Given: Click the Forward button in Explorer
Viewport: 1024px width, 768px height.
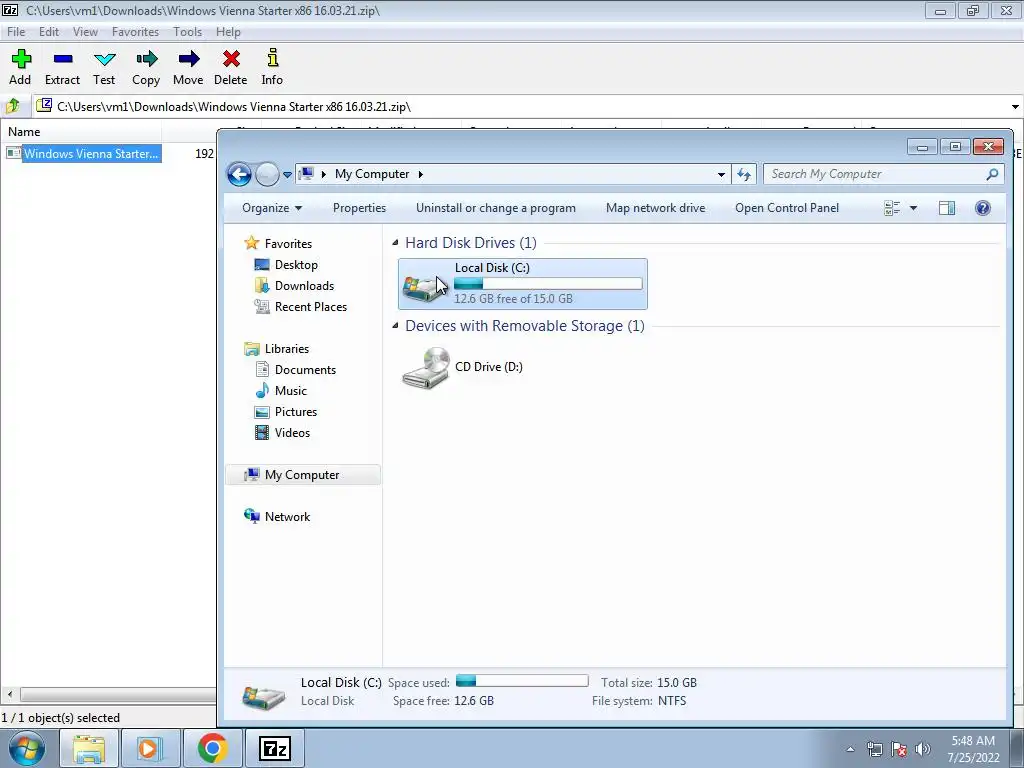Looking at the screenshot, I should pyautogui.click(x=267, y=174).
